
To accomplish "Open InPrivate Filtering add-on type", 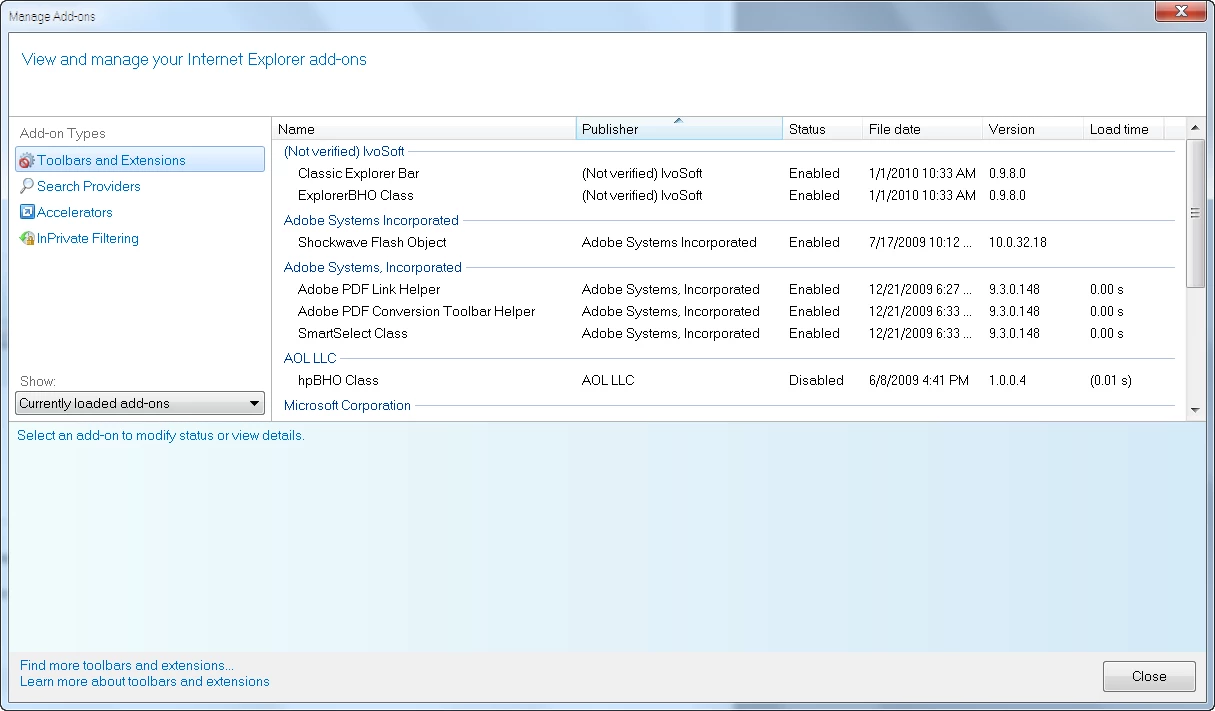I will click(x=87, y=238).
